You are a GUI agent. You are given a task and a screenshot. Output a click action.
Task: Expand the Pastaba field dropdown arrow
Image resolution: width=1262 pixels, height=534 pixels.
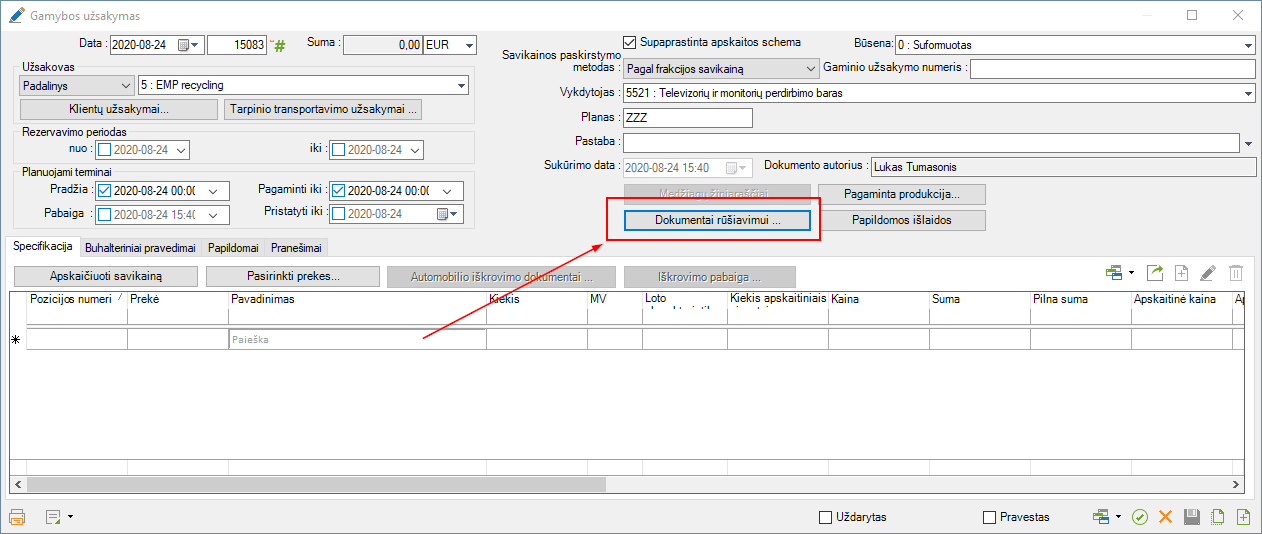pyautogui.click(x=1248, y=144)
